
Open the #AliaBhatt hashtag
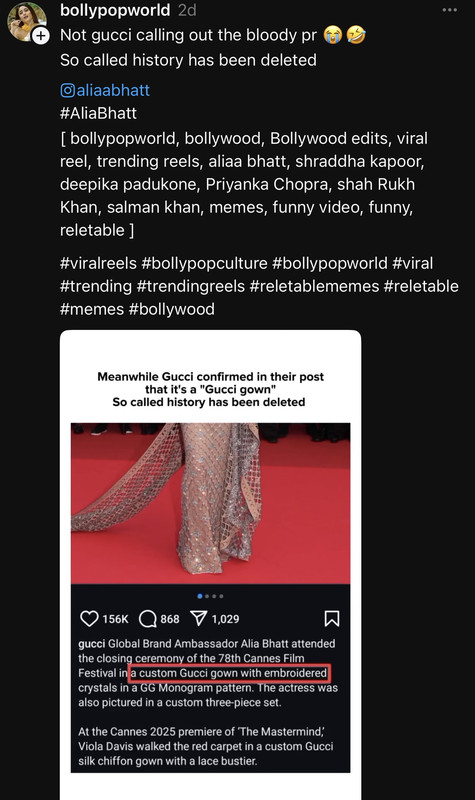[98, 113]
